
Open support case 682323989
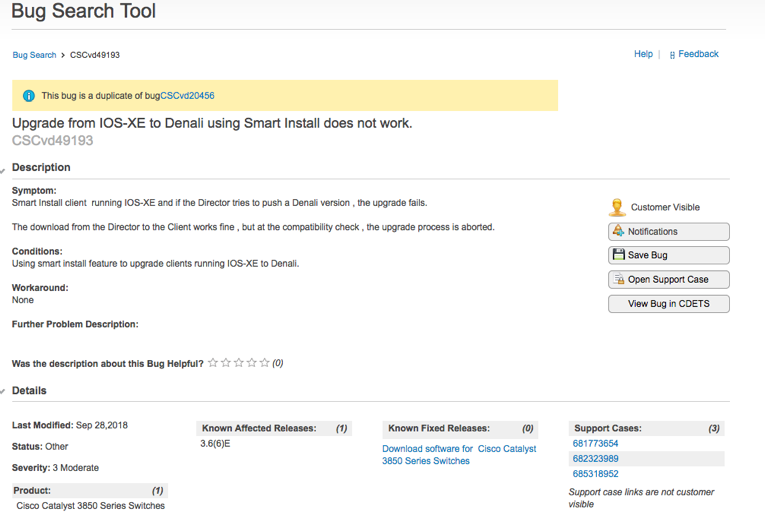(x=595, y=459)
